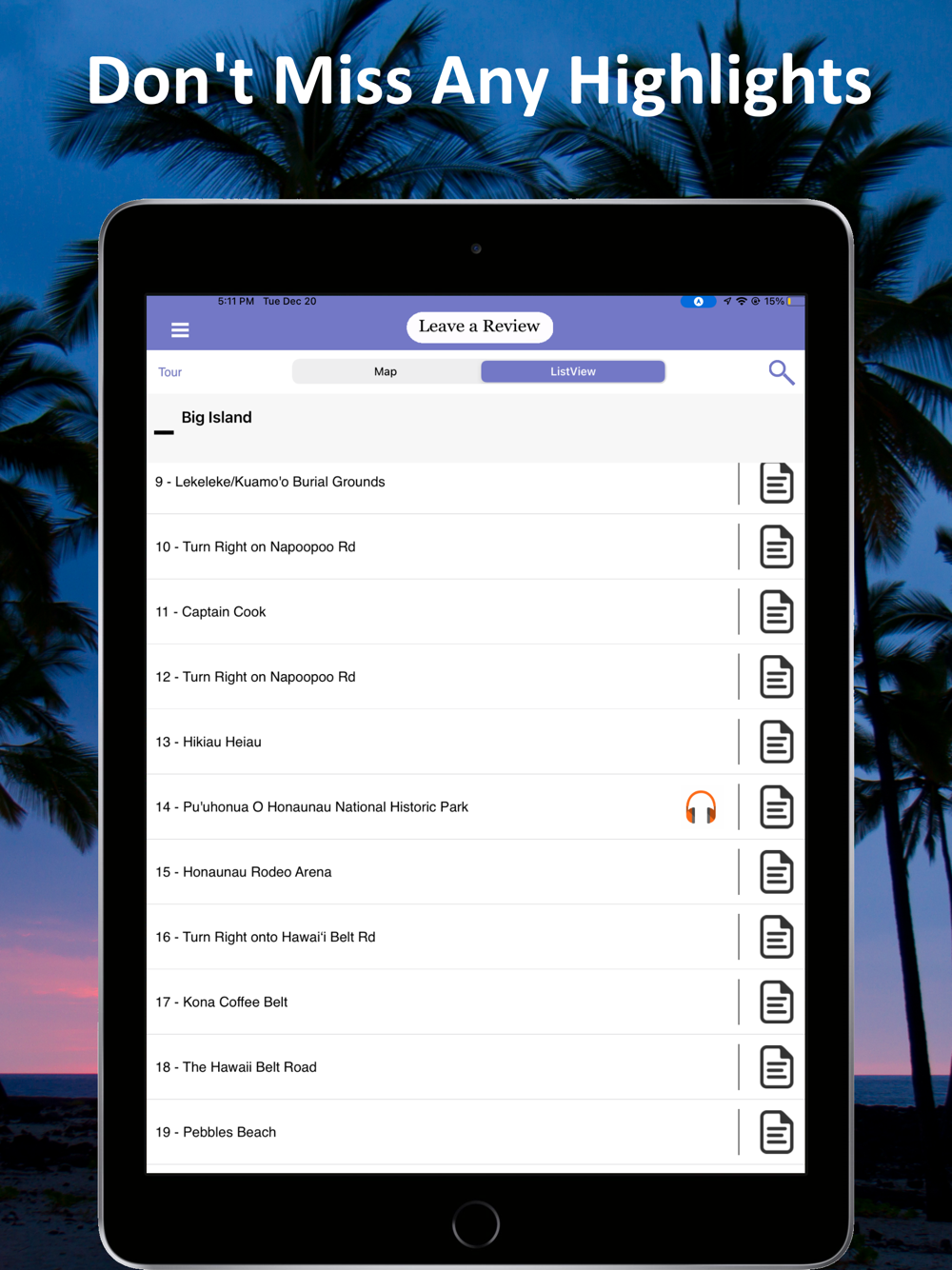This screenshot has width=952, height=1270.
Task: Open document icon for Hawai'i Belt Rd turn
Action: coord(777,938)
